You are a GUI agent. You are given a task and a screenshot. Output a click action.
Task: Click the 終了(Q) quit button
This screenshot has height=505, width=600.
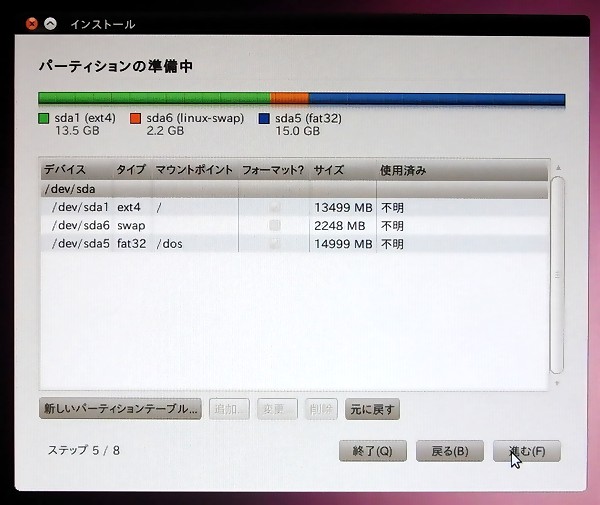(373, 451)
